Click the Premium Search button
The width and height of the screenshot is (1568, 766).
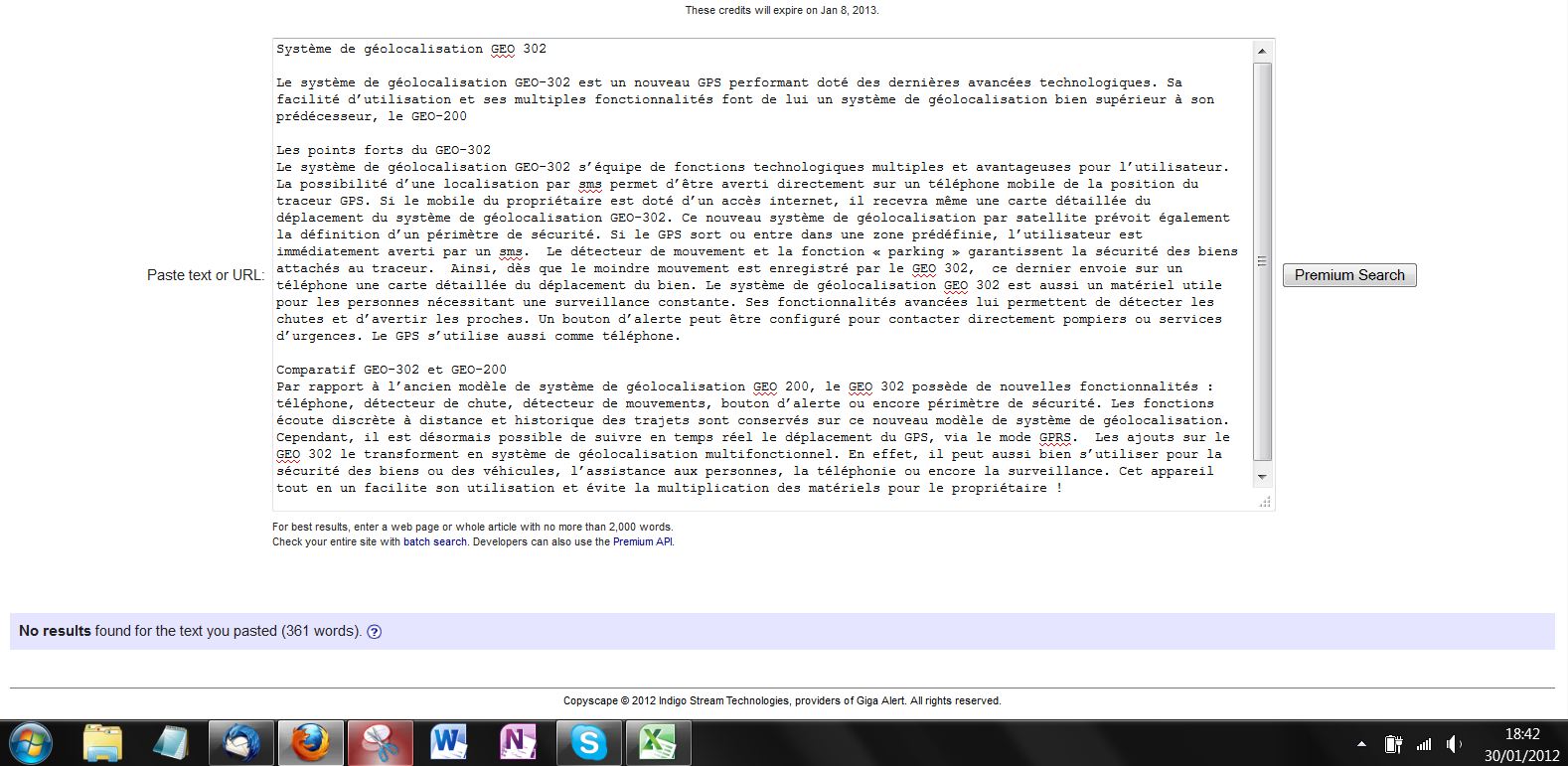(1348, 275)
